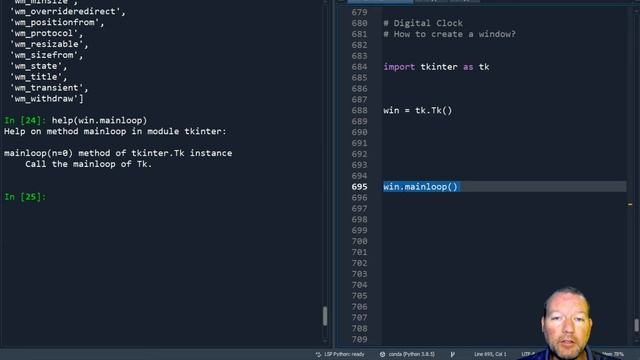Click the 'wm_protocol' entry in console output

[47, 33]
